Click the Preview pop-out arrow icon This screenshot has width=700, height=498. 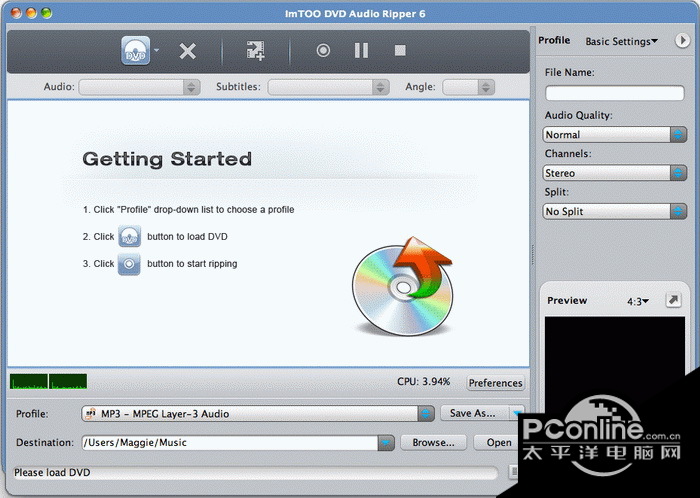point(673,300)
